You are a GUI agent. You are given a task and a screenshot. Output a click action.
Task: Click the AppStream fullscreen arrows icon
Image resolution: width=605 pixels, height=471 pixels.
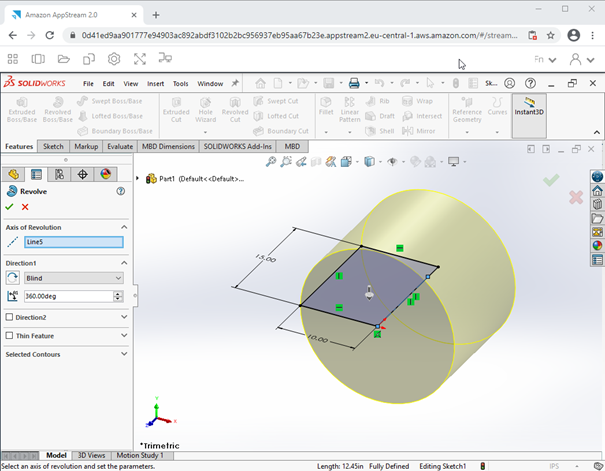140,59
